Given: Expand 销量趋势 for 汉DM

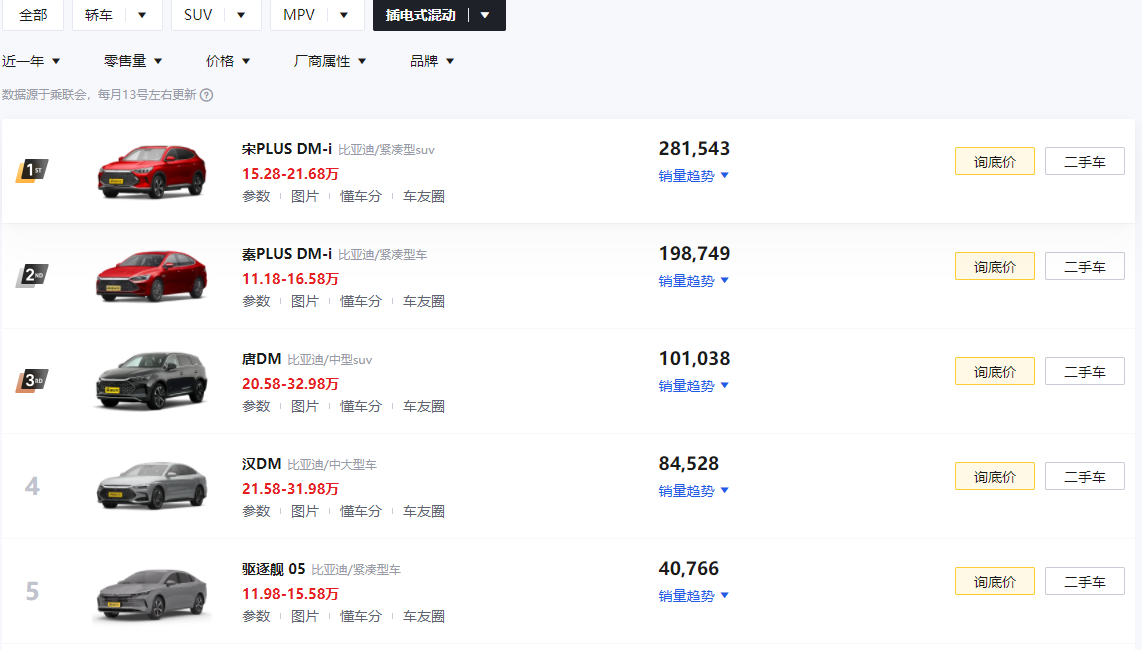Looking at the screenshot, I should [693, 490].
